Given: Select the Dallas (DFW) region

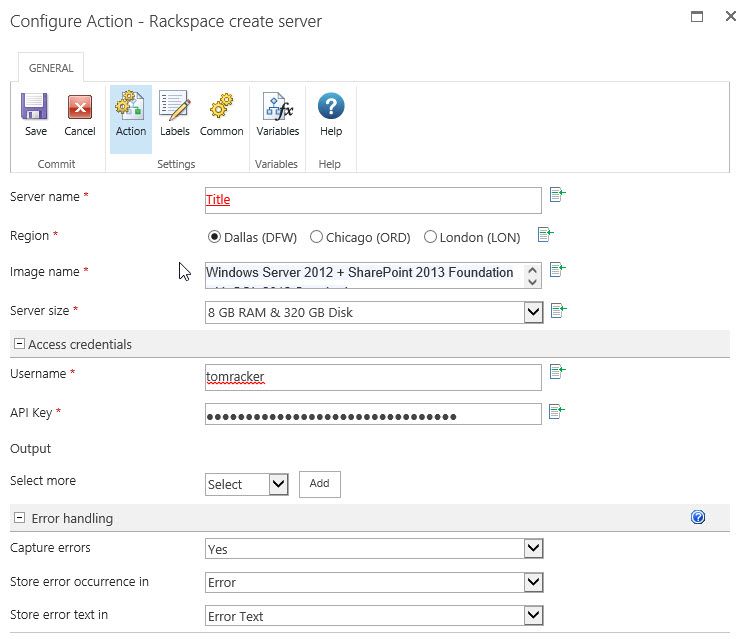Looking at the screenshot, I should tap(214, 236).
